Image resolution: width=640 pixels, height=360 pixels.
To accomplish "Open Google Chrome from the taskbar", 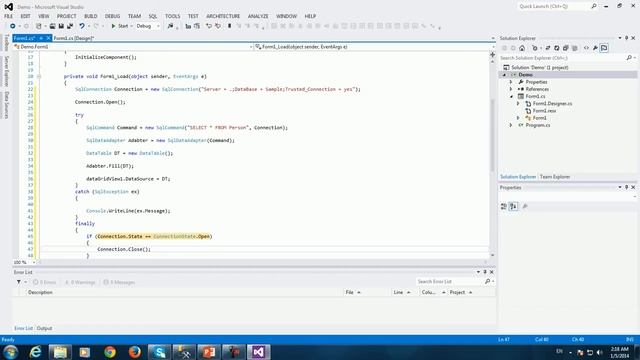I will click(x=110, y=352).
